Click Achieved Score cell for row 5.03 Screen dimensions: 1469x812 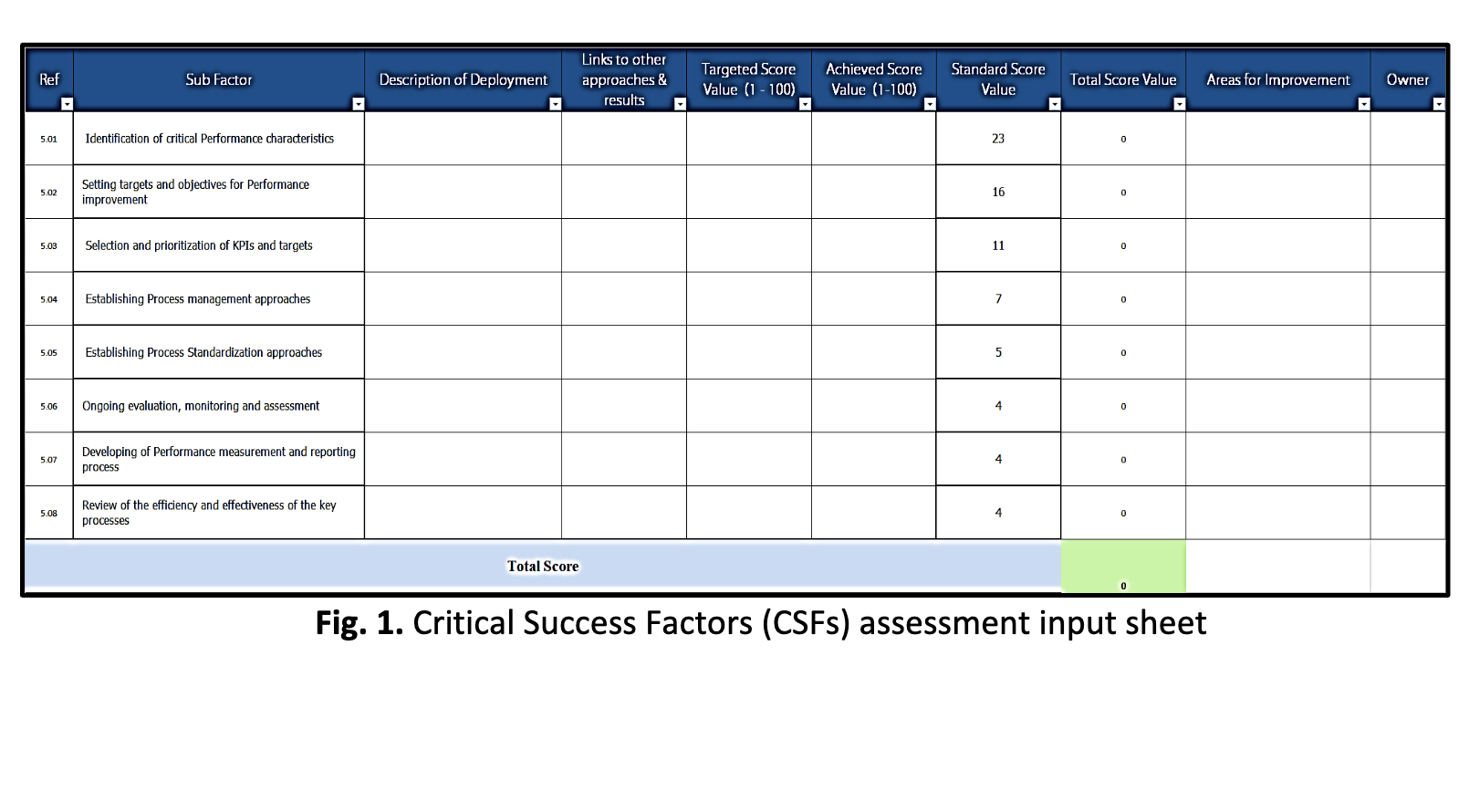pos(874,245)
